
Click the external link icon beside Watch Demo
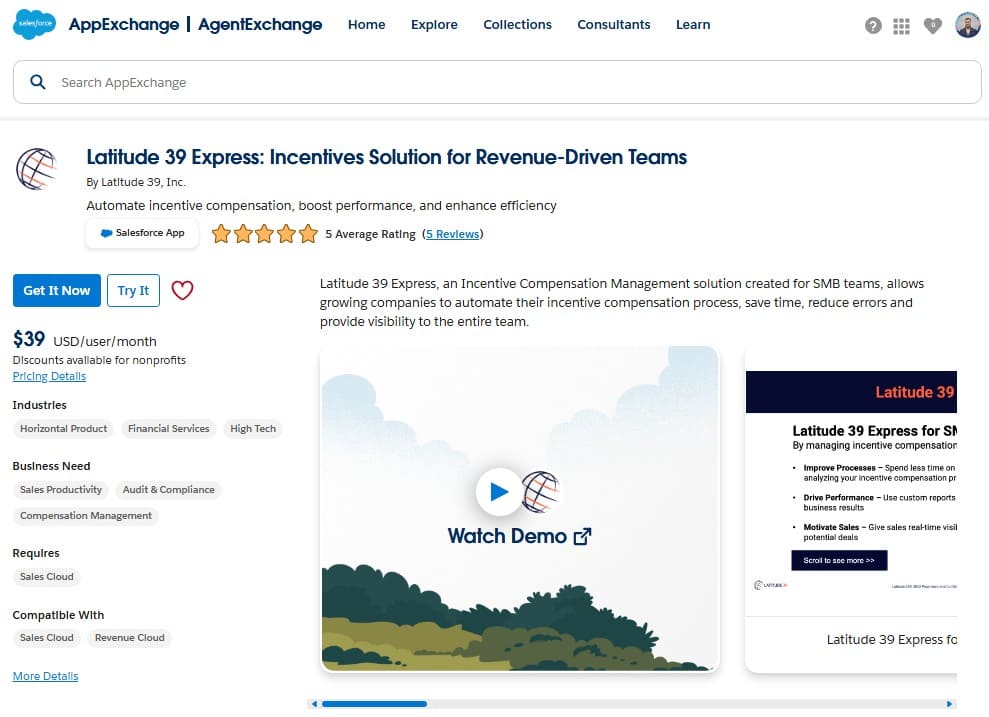tap(582, 537)
